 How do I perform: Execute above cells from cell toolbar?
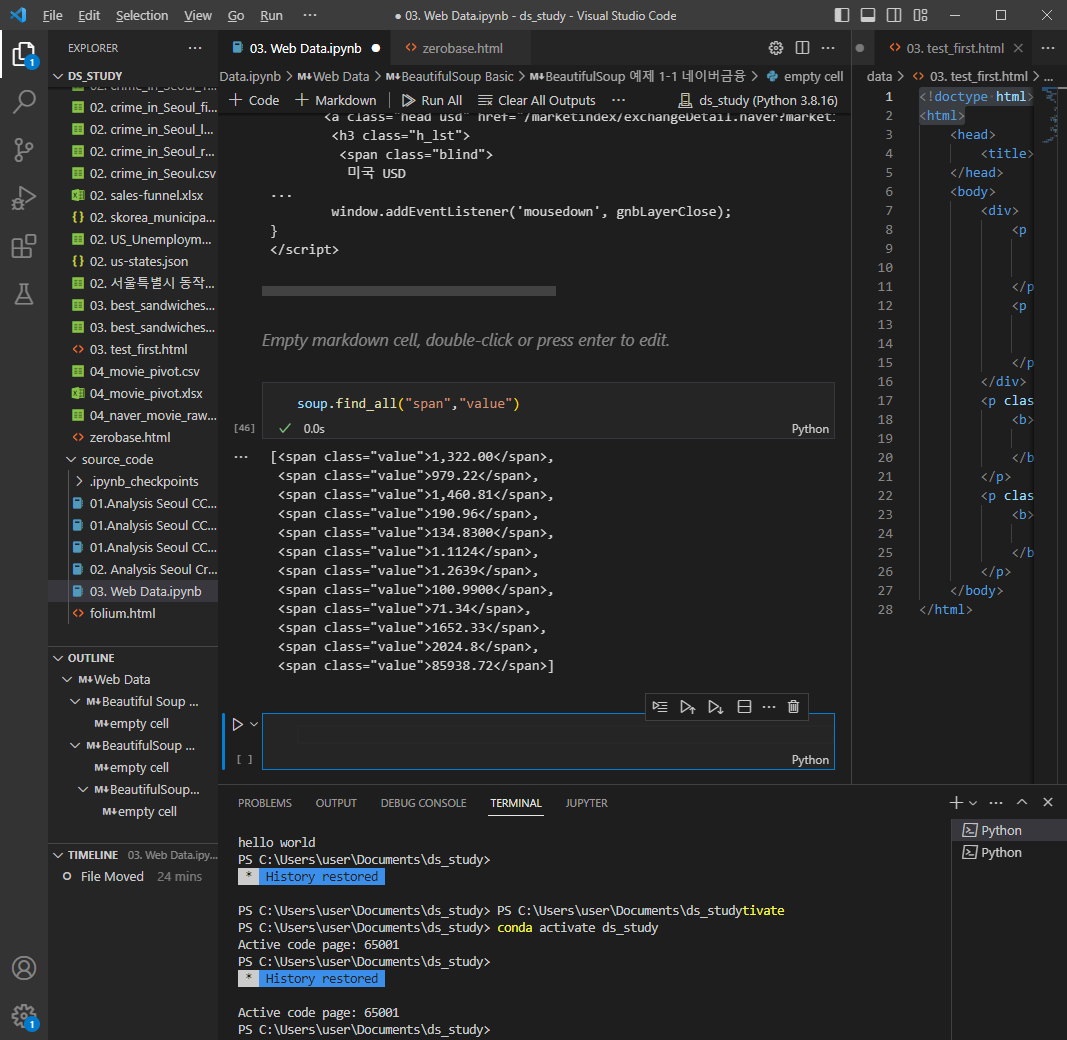pyautogui.click(x=687, y=706)
